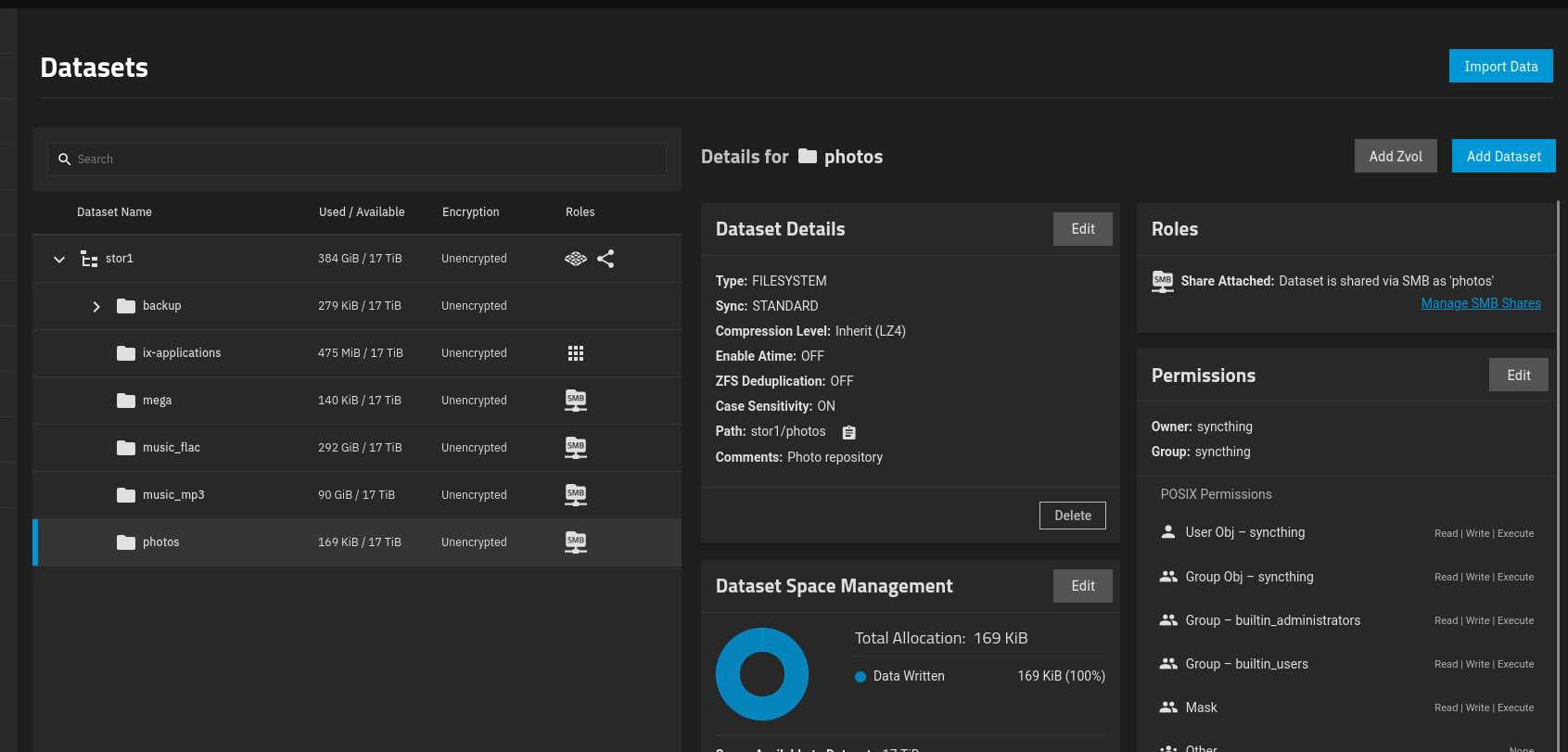Click the '384 GiB / 17 TiB' value
The width and height of the screenshot is (1568, 752).
[x=360, y=259]
